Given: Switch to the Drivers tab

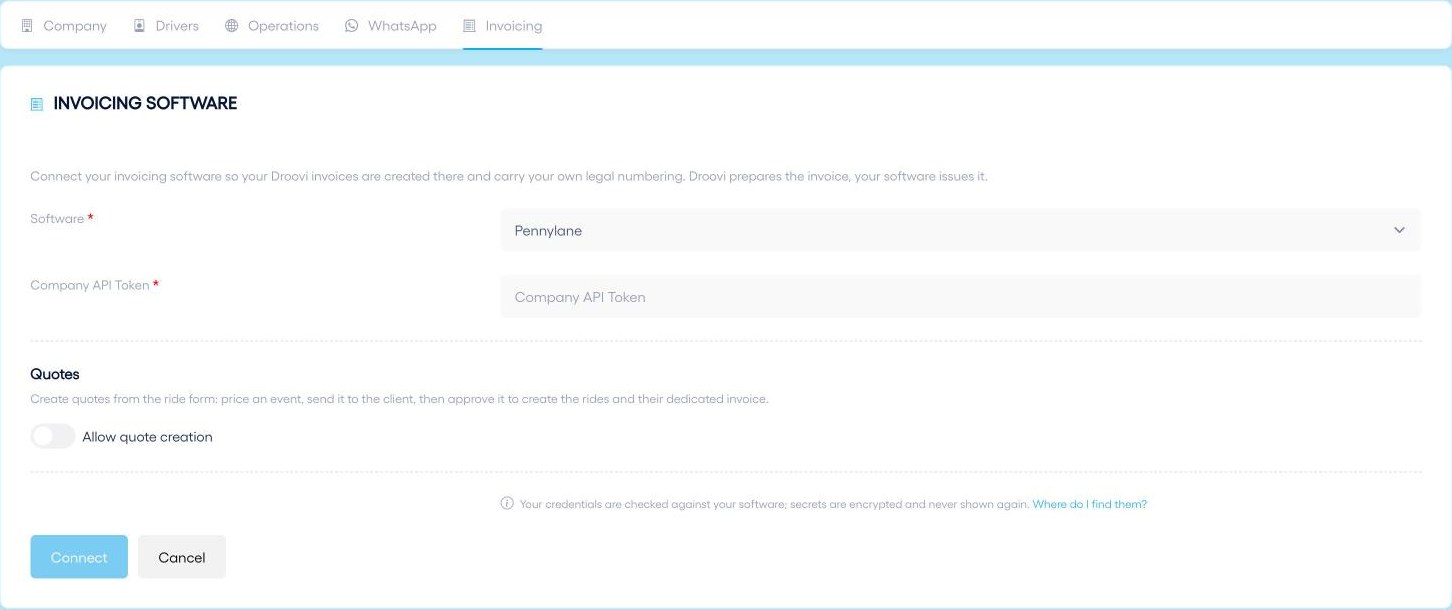Looking at the screenshot, I should tap(166, 26).
